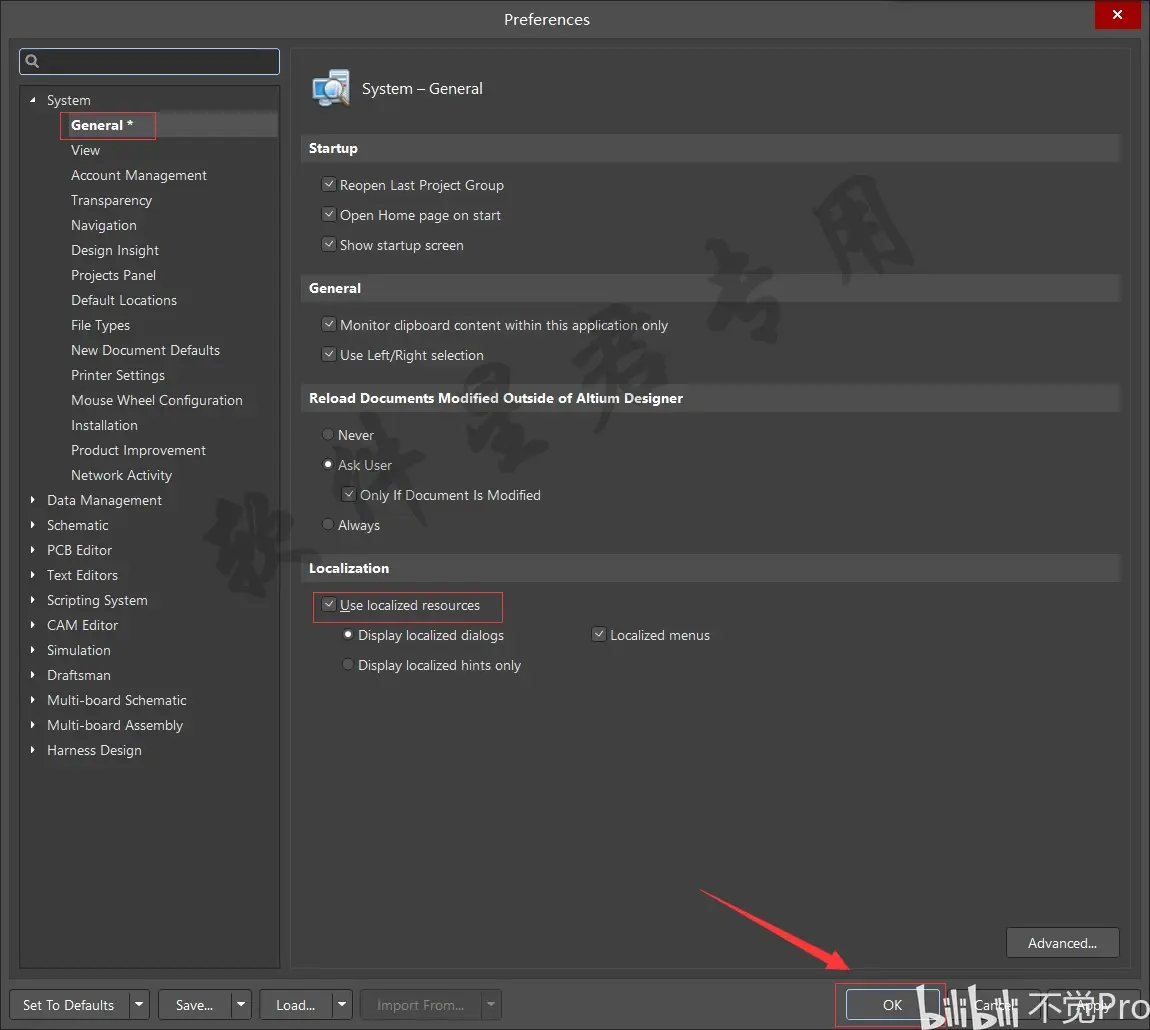Open Network Activity page

pos(121,474)
